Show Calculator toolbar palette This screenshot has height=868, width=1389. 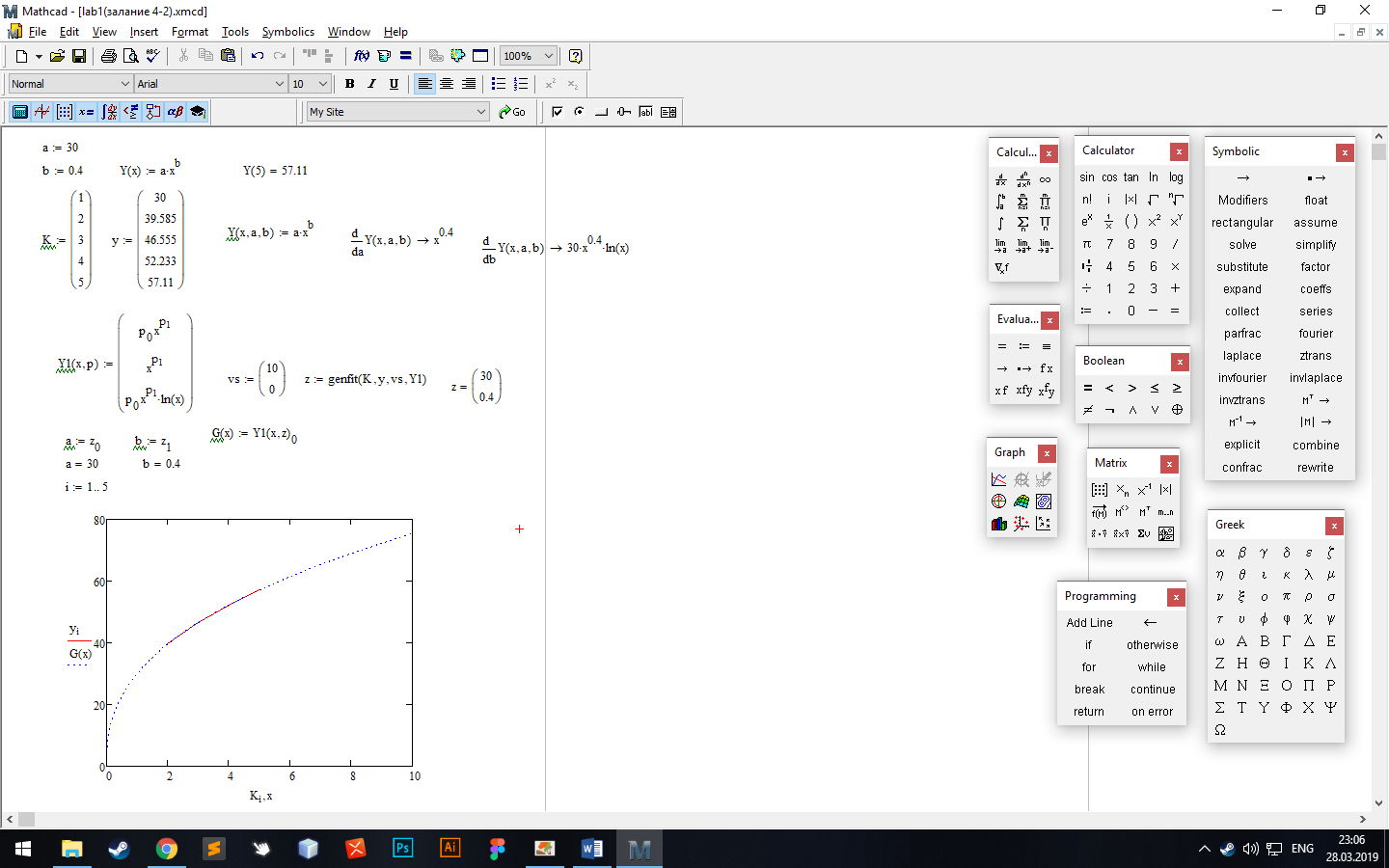tap(20, 112)
